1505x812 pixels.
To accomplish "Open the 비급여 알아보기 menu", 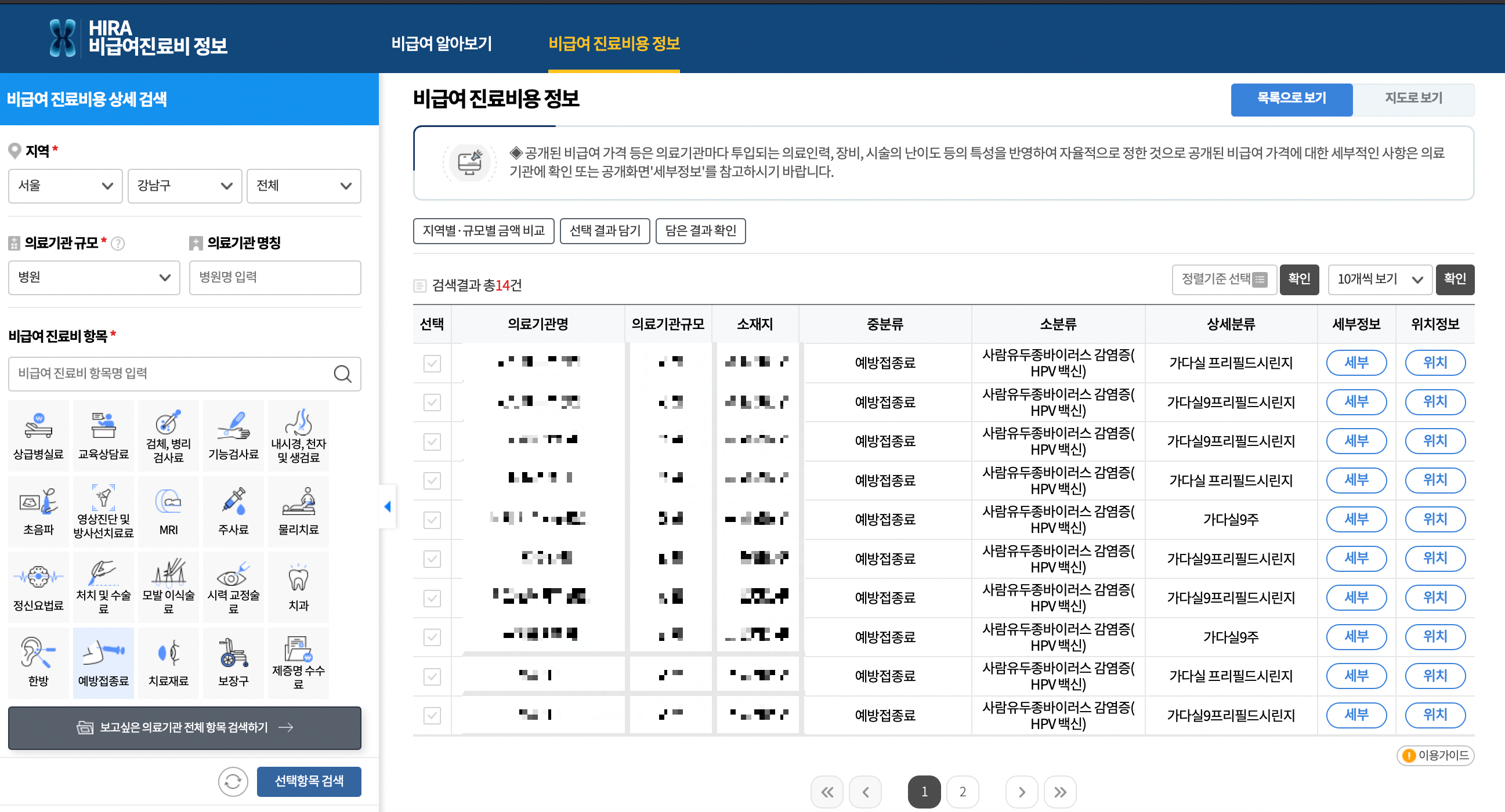I will pos(441,43).
